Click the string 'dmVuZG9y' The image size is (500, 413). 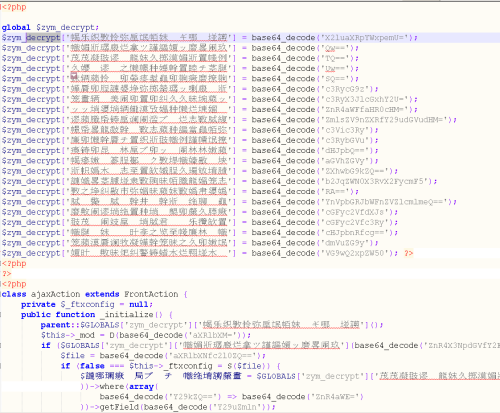pos(345,243)
